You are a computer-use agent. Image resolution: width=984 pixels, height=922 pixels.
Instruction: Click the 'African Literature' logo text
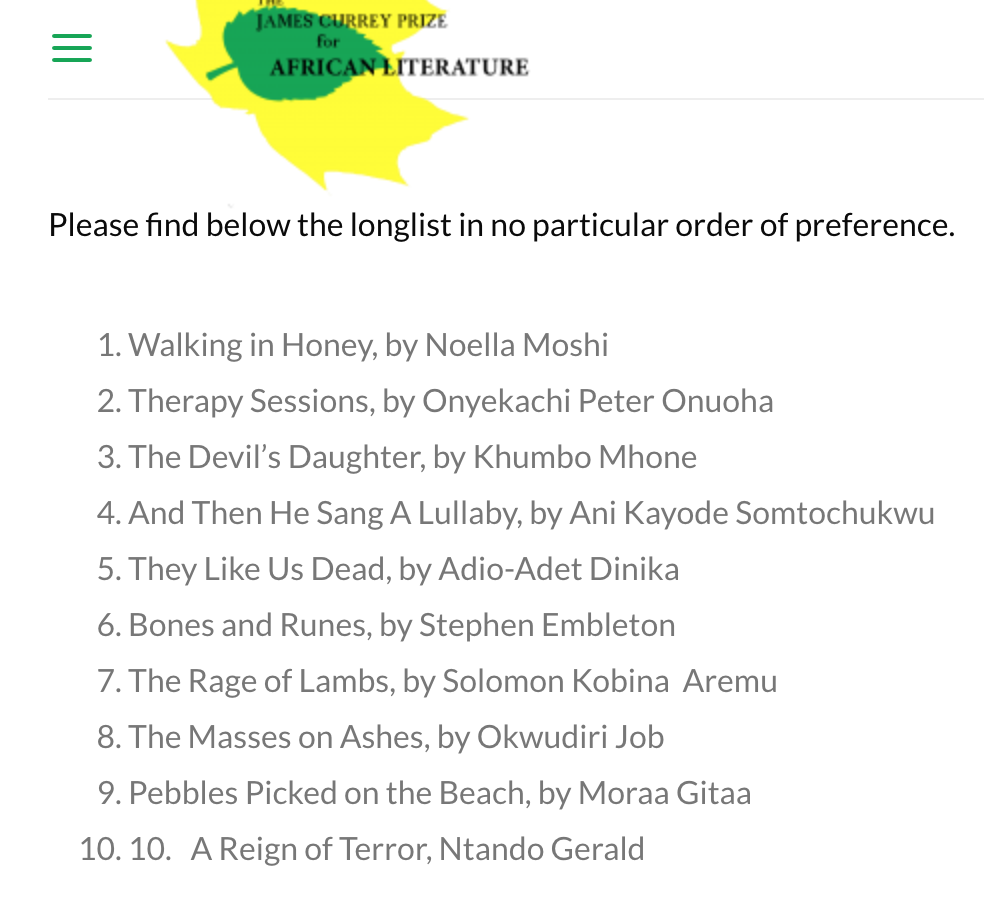399,68
